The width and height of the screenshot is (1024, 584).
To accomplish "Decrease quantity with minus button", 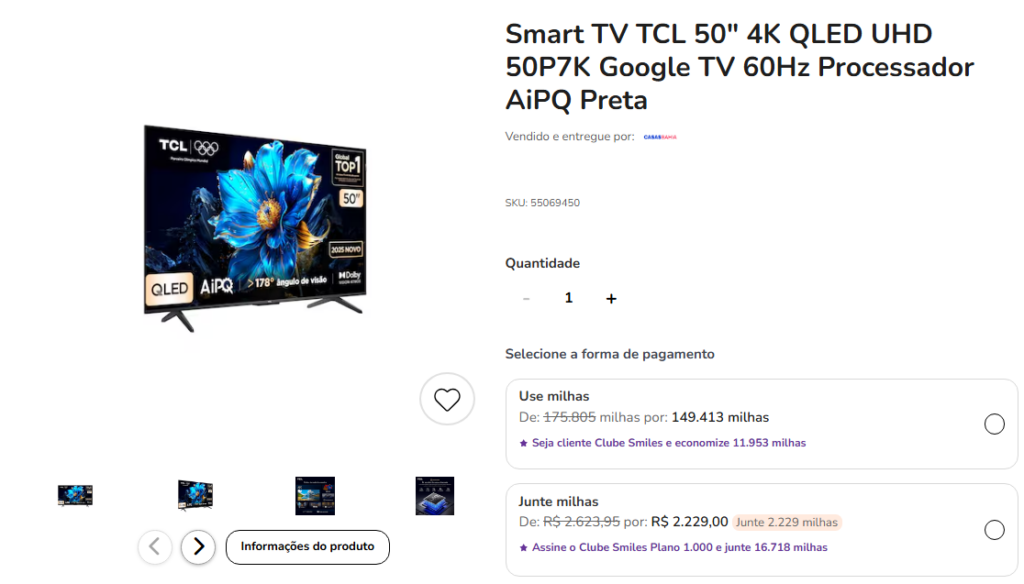I will tap(526, 299).
